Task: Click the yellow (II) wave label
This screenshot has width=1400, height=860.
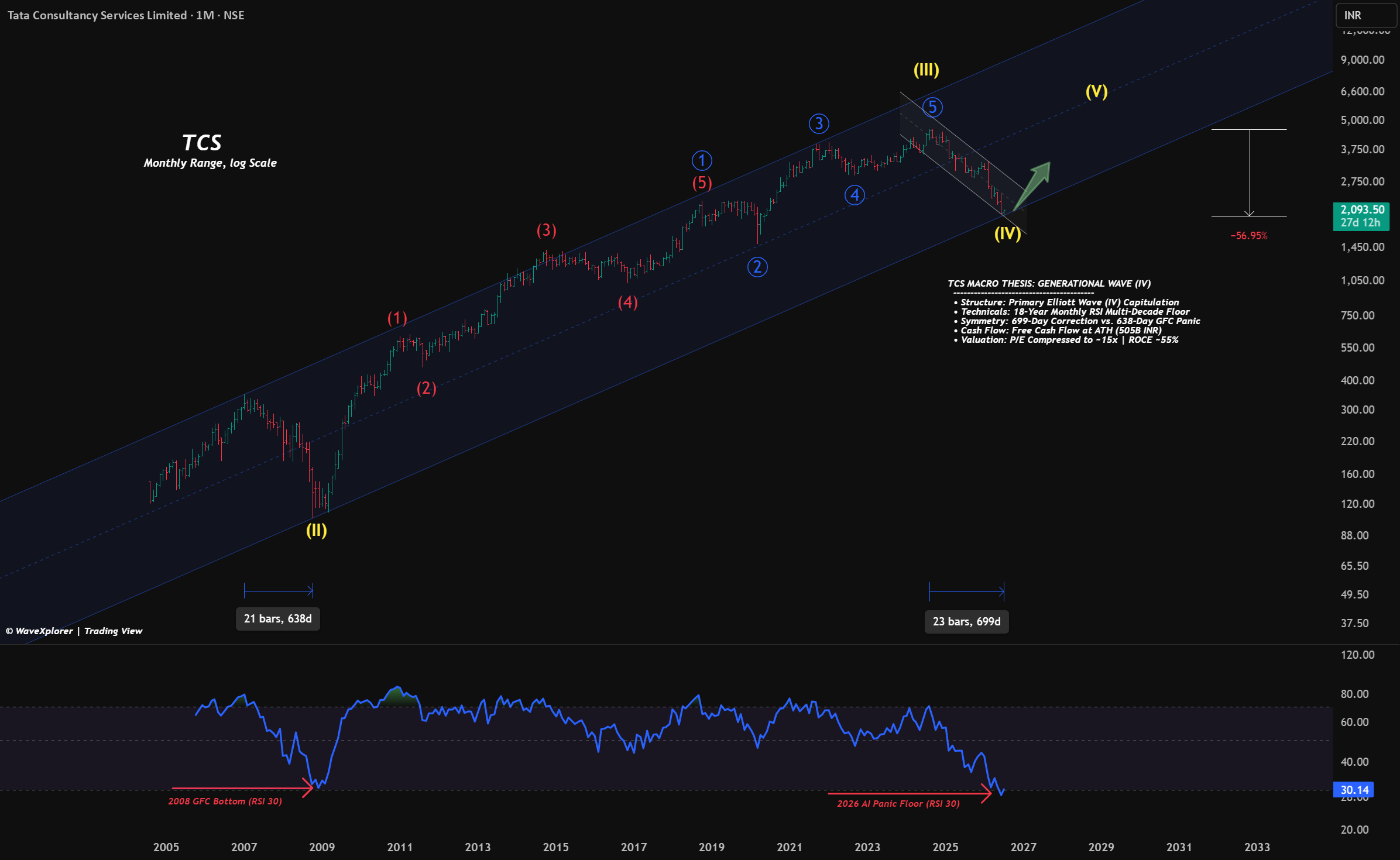Action: pos(316,531)
